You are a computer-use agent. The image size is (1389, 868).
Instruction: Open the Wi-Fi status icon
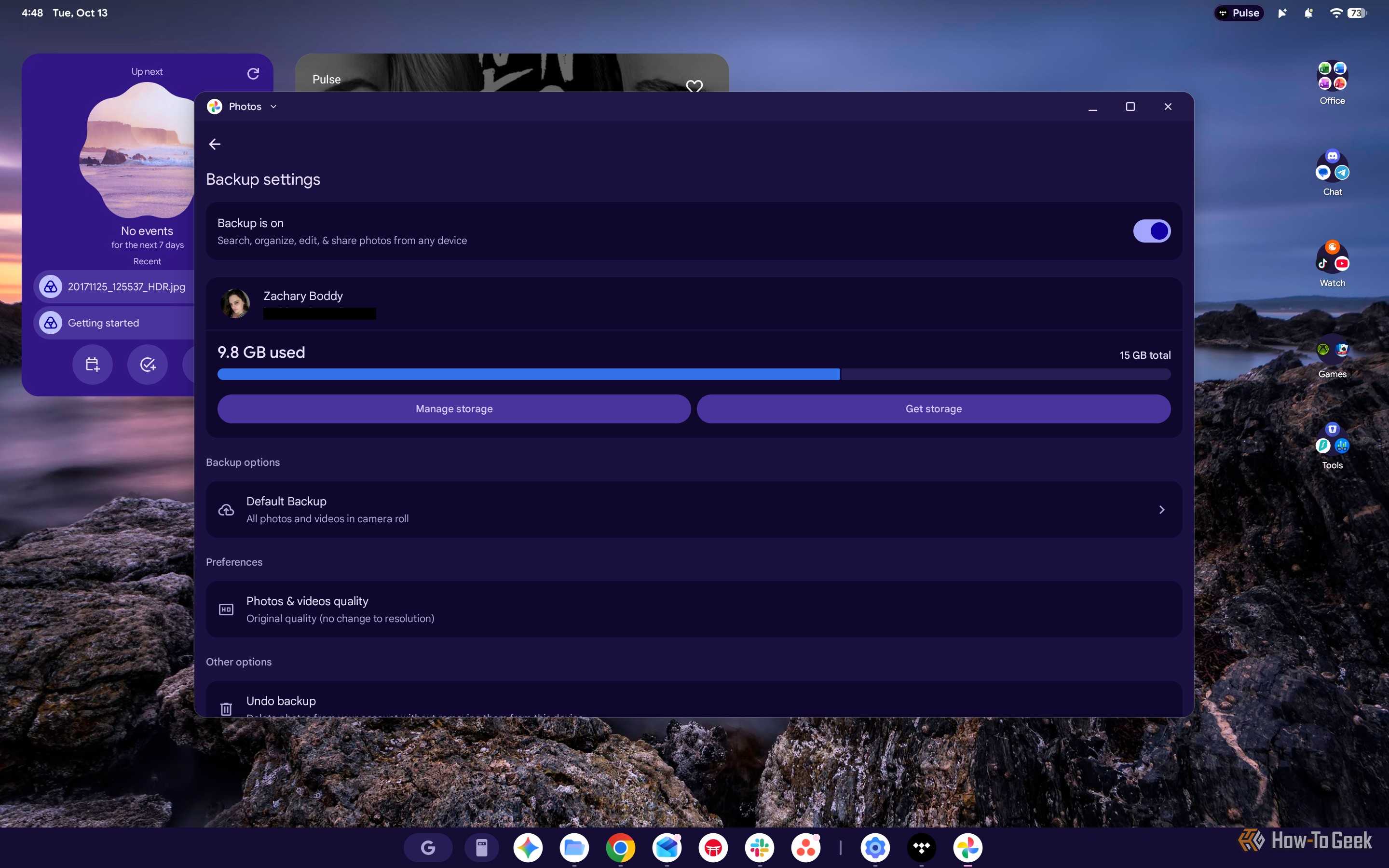coord(1335,13)
